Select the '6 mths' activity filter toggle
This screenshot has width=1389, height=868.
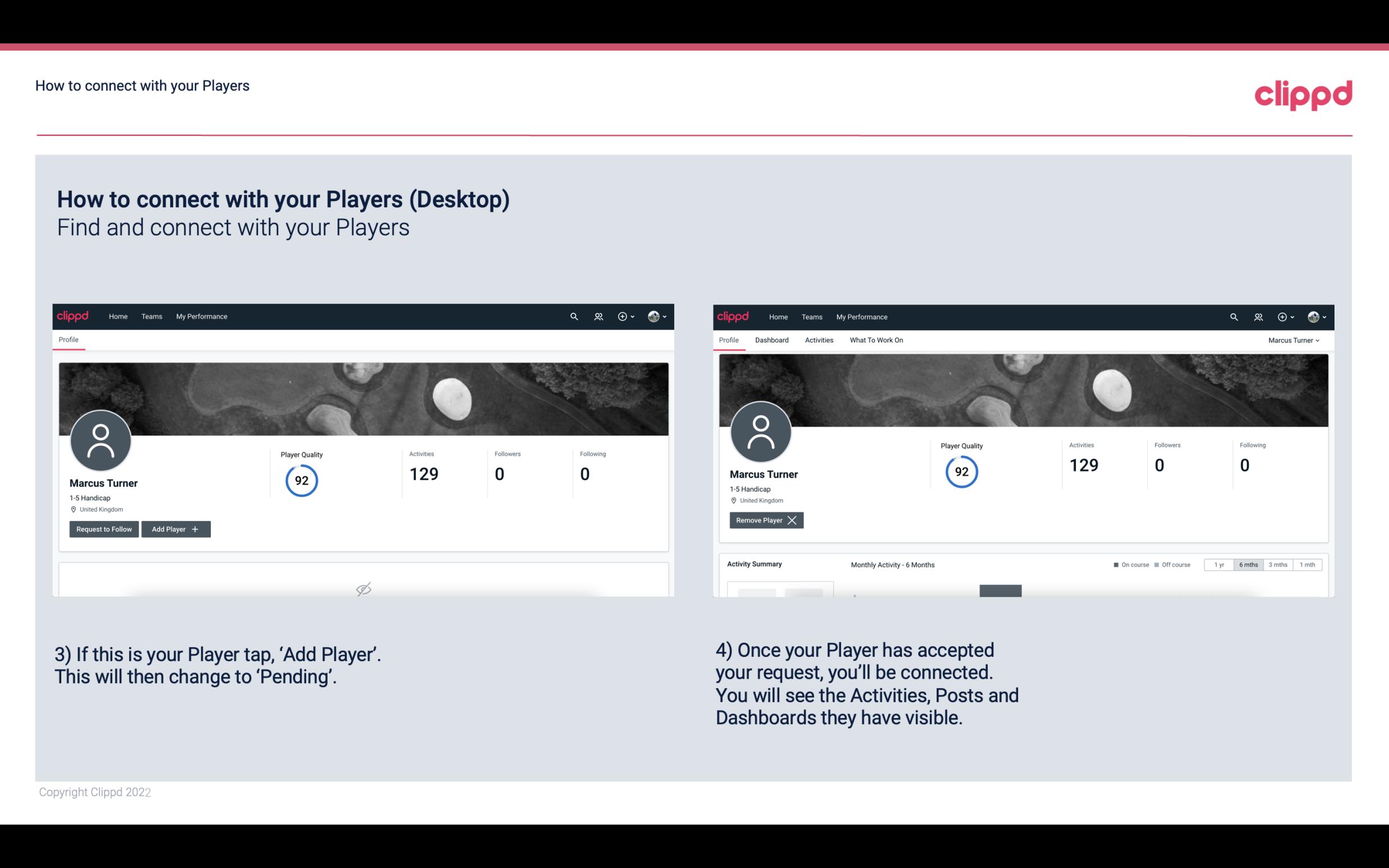[1248, 564]
